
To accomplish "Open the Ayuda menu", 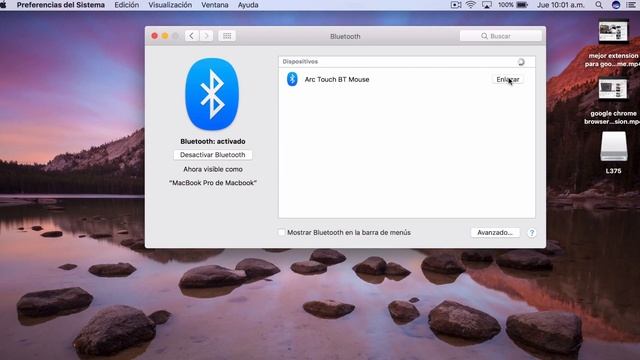I will [x=248, y=5].
